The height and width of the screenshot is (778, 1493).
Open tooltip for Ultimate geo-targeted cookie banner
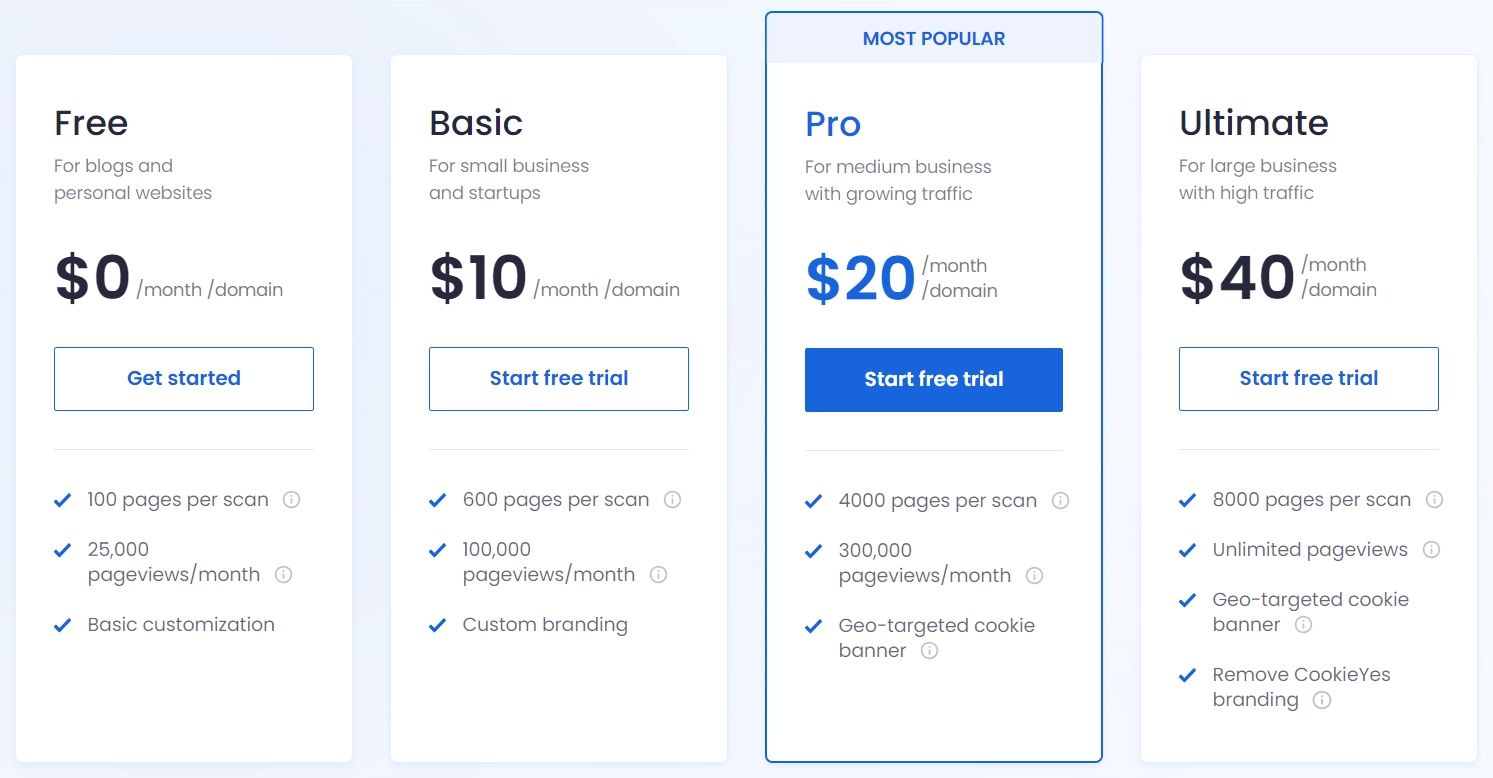pos(1303,625)
